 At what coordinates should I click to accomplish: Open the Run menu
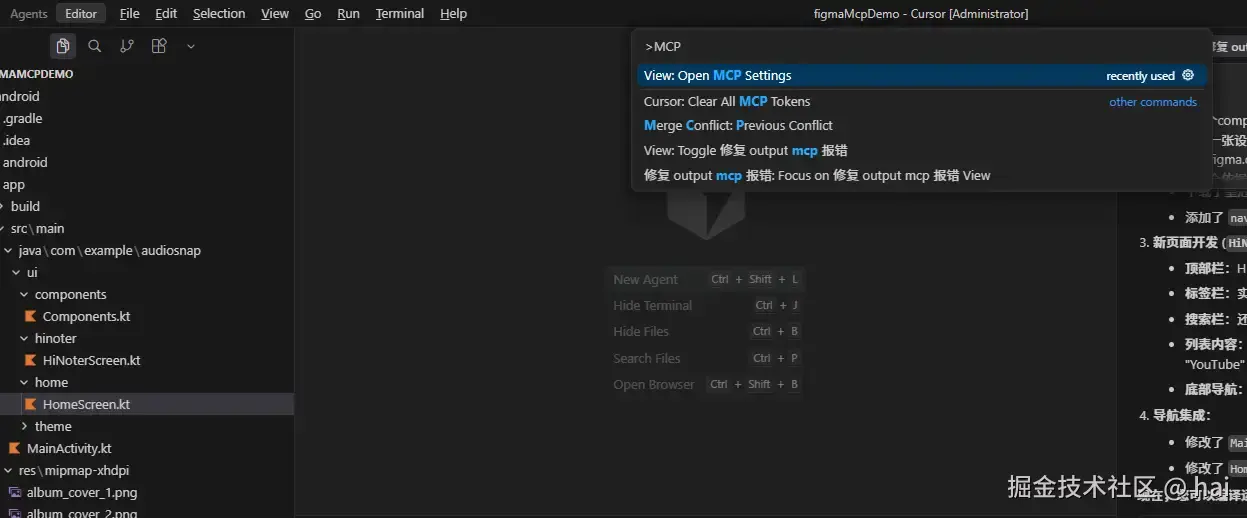tap(348, 14)
